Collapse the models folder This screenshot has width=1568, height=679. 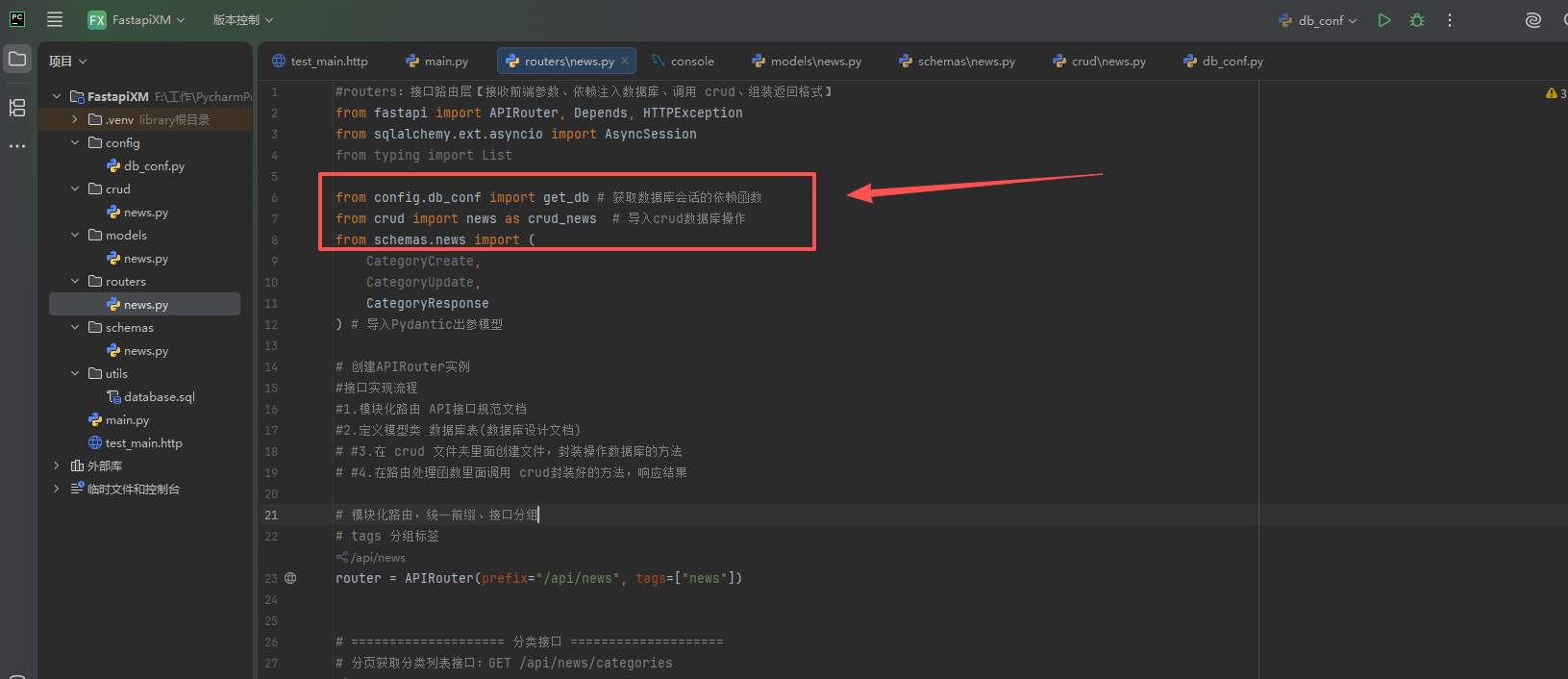(75, 235)
